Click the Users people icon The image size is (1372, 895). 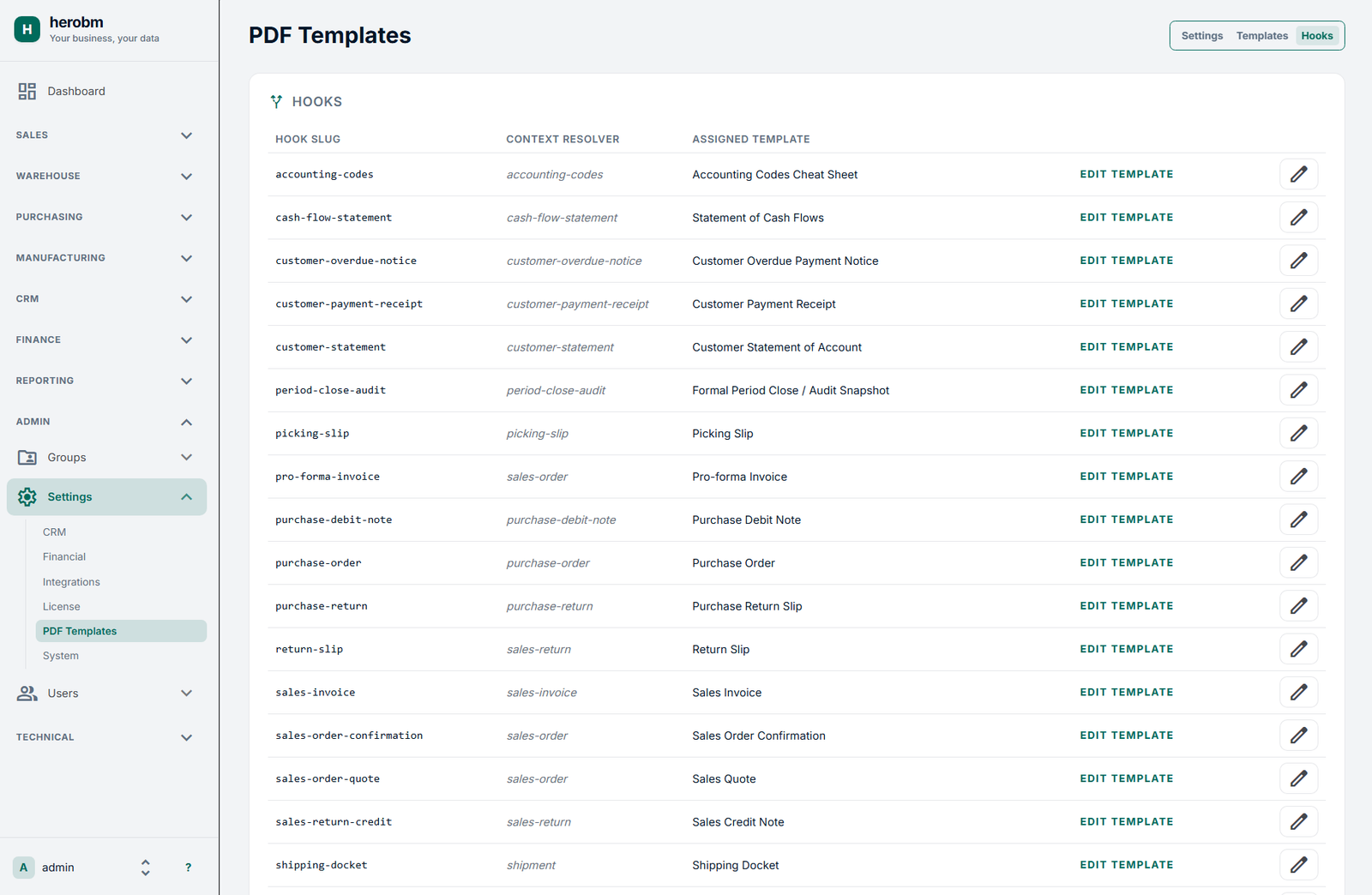point(27,694)
